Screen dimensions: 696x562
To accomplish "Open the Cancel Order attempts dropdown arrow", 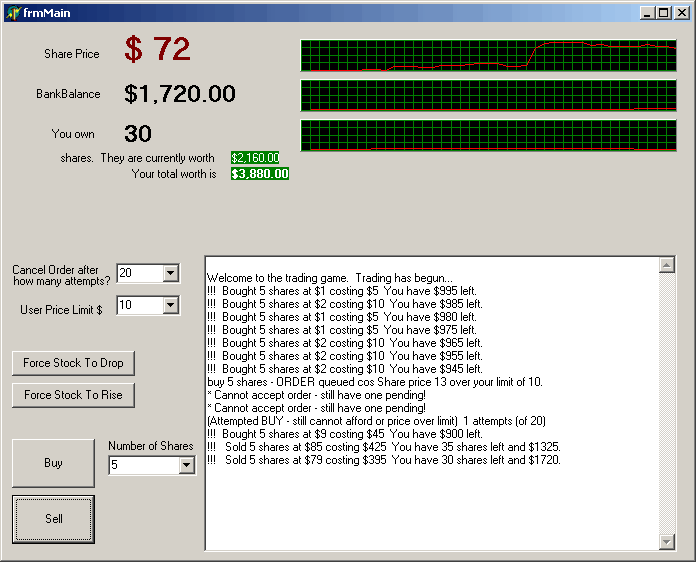I will (170, 273).
